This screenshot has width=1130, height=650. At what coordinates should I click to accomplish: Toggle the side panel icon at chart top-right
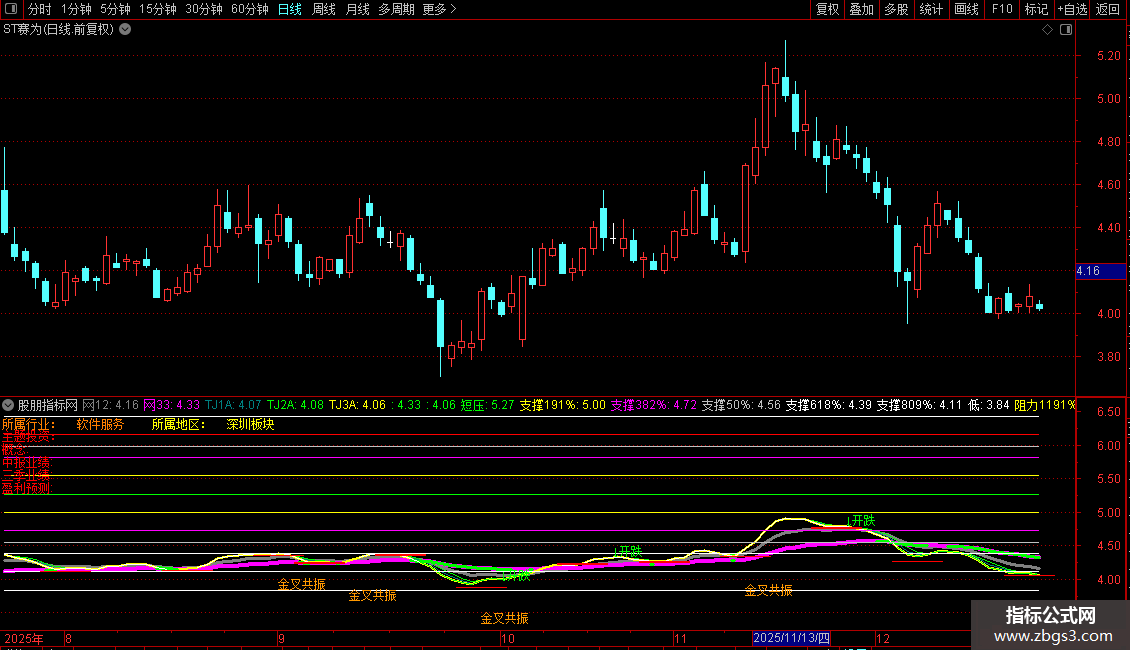coord(1068,29)
